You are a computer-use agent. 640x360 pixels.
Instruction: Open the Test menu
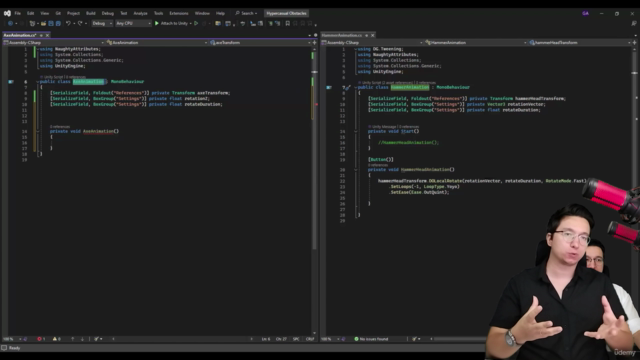(x=124, y=13)
